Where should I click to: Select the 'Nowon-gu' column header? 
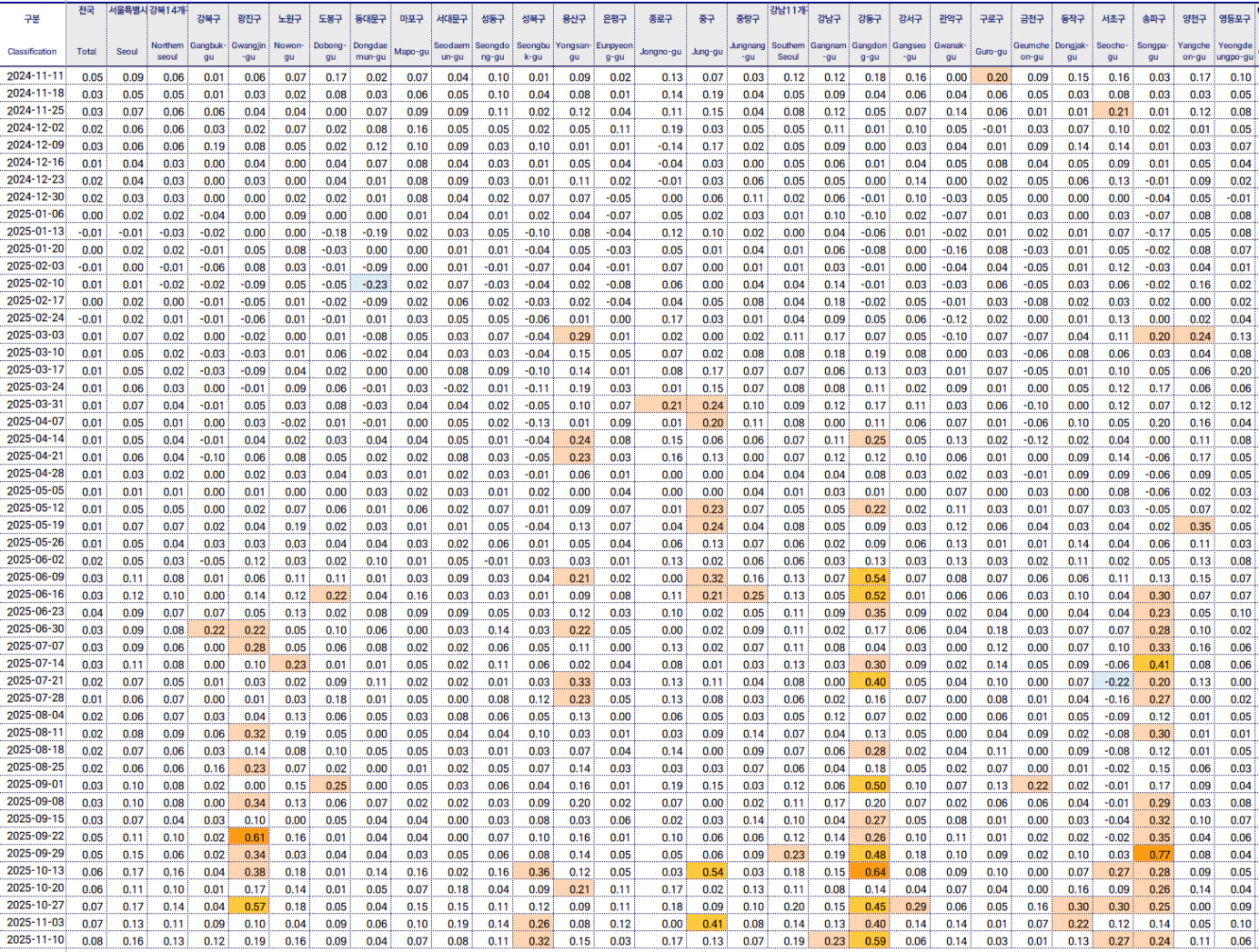(x=289, y=51)
